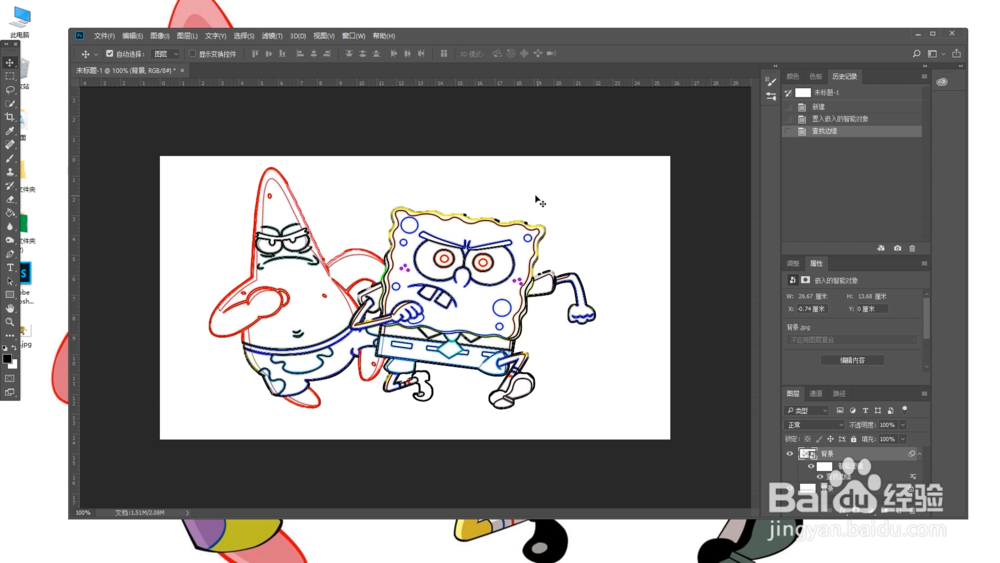Open the 类型 layer filter dropdown
The image size is (1000, 563).
click(807, 411)
